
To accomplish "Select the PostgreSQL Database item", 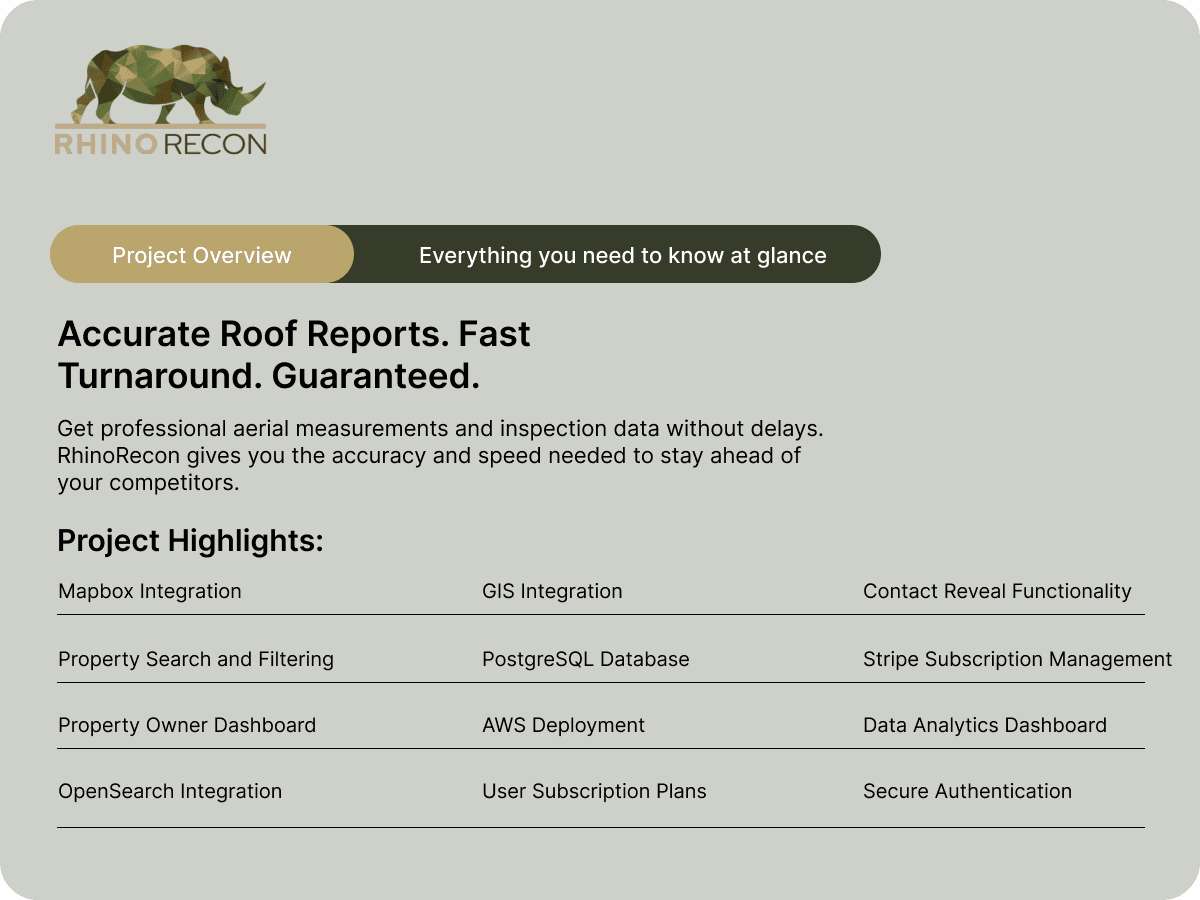I will (x=585, y=659).
